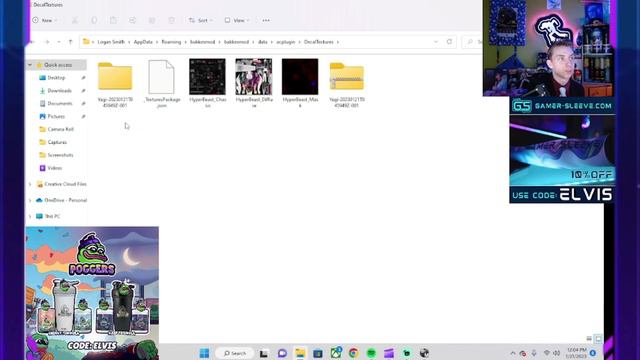Open Spotify from the taskbar
This screenshot has height=360, width=640.
pyautogui.click(x=371, y=353)
